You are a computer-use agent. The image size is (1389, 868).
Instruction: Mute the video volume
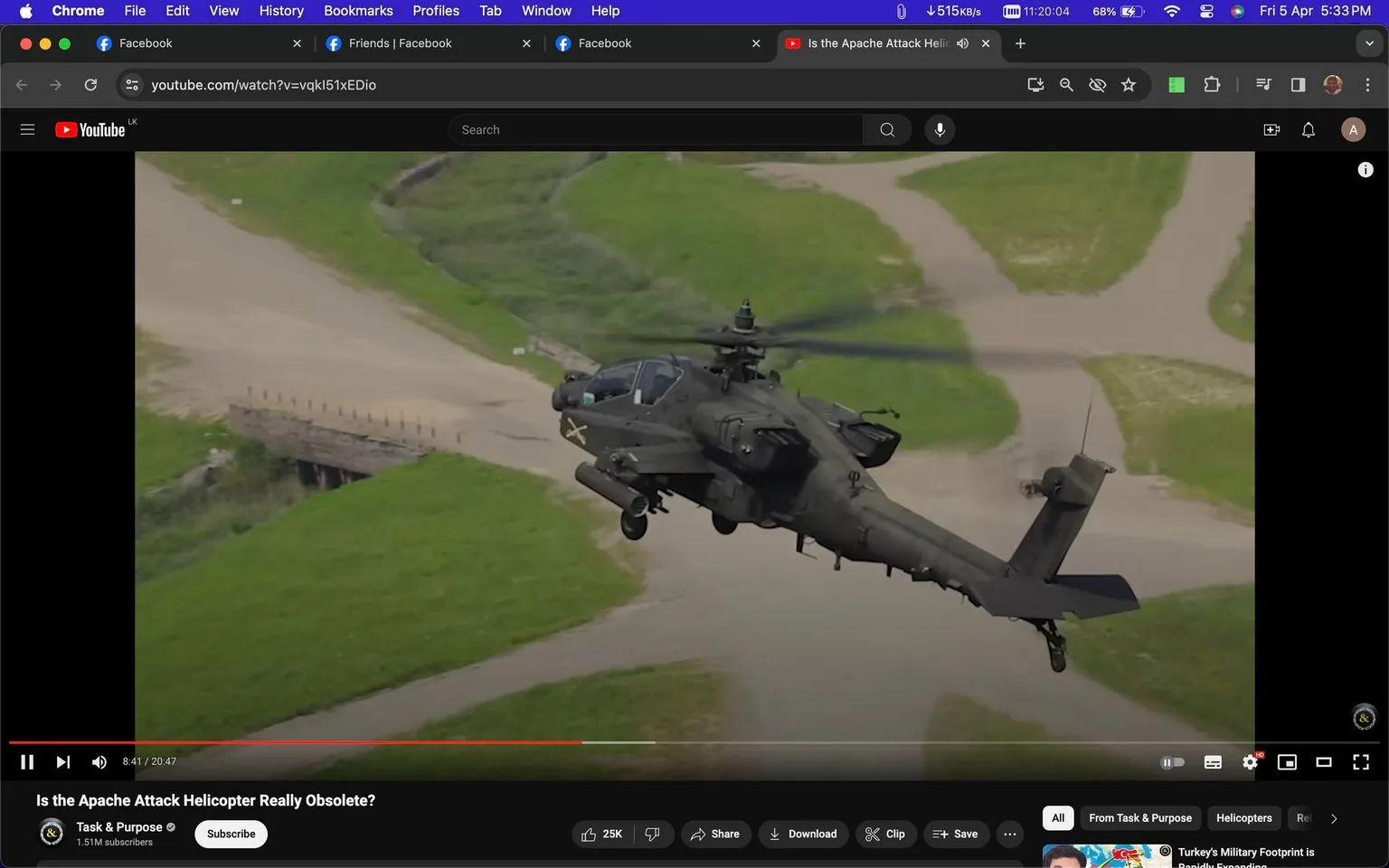point(99,761)
